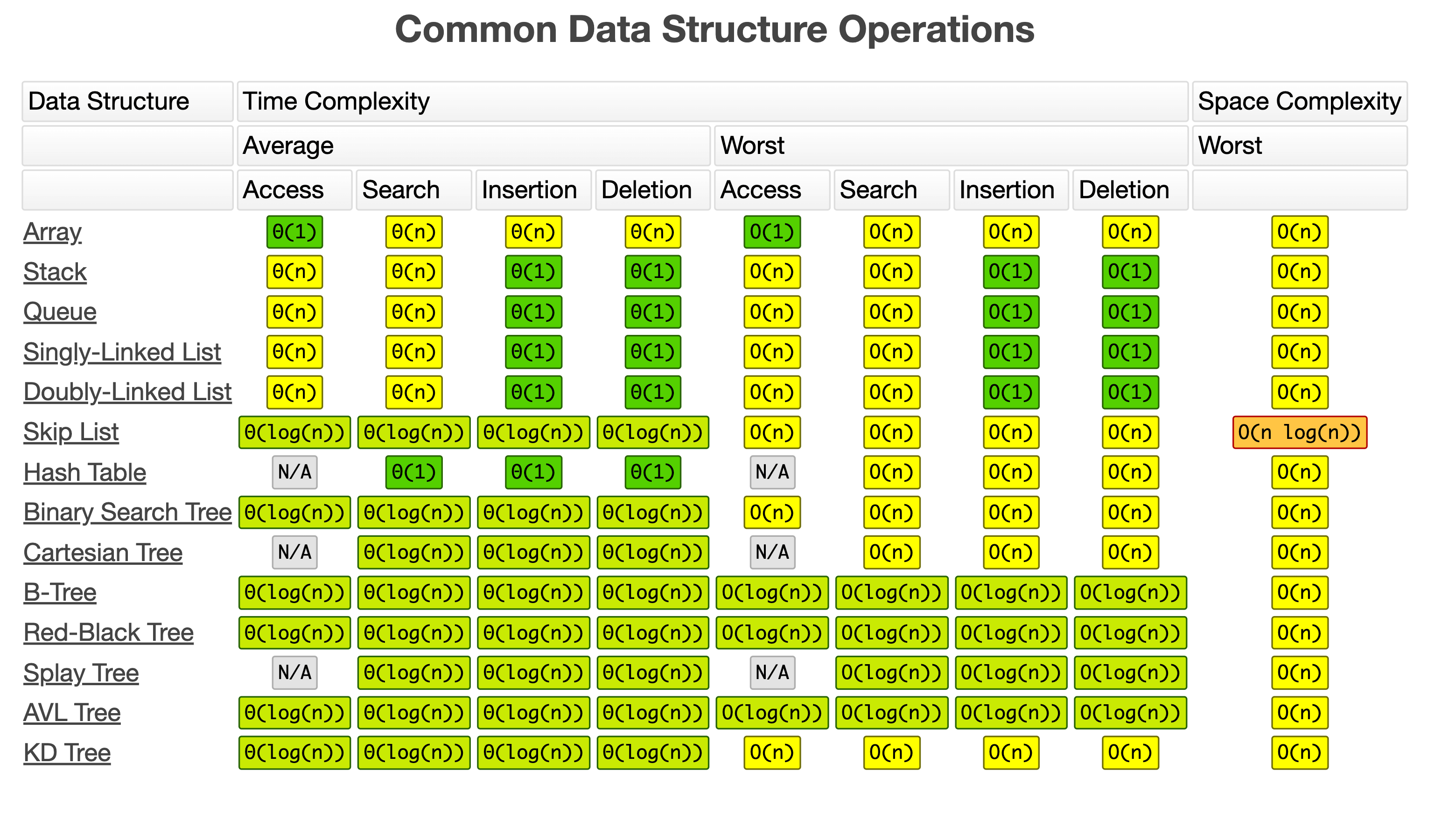Open the Hash Table link
This screenshot has width=1456, height=819.
point(85,473)
